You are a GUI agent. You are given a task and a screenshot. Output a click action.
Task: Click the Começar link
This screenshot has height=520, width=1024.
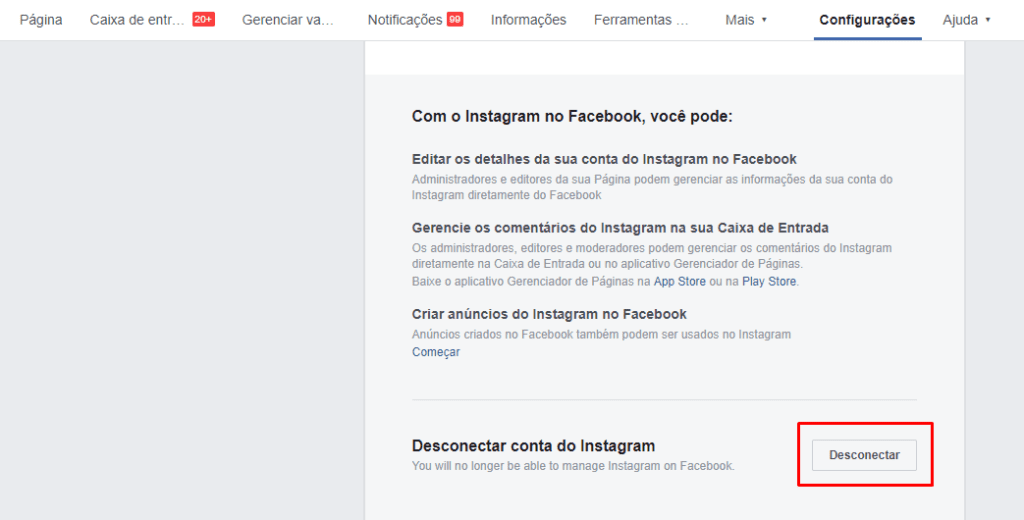pos(436,352)
